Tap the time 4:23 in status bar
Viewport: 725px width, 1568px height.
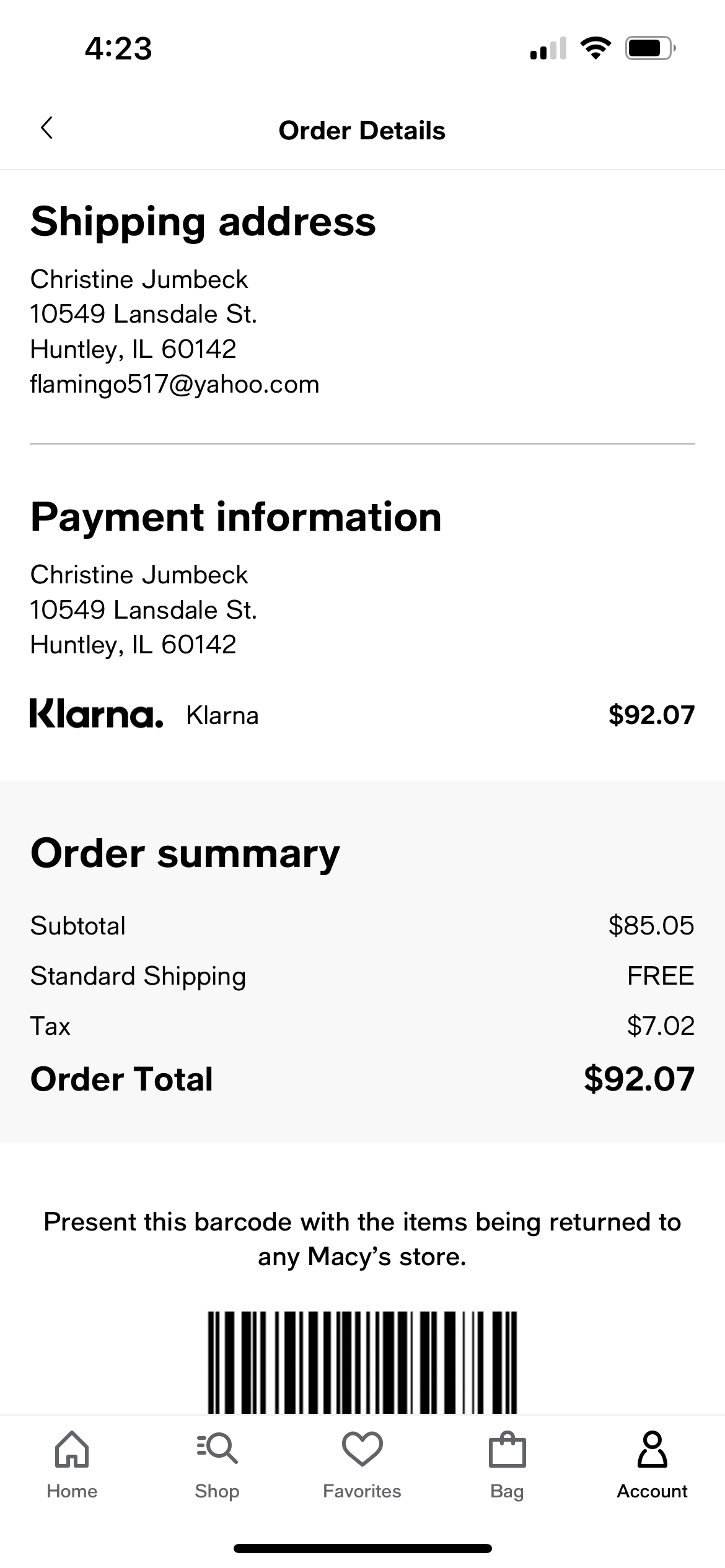coord(118,48)
